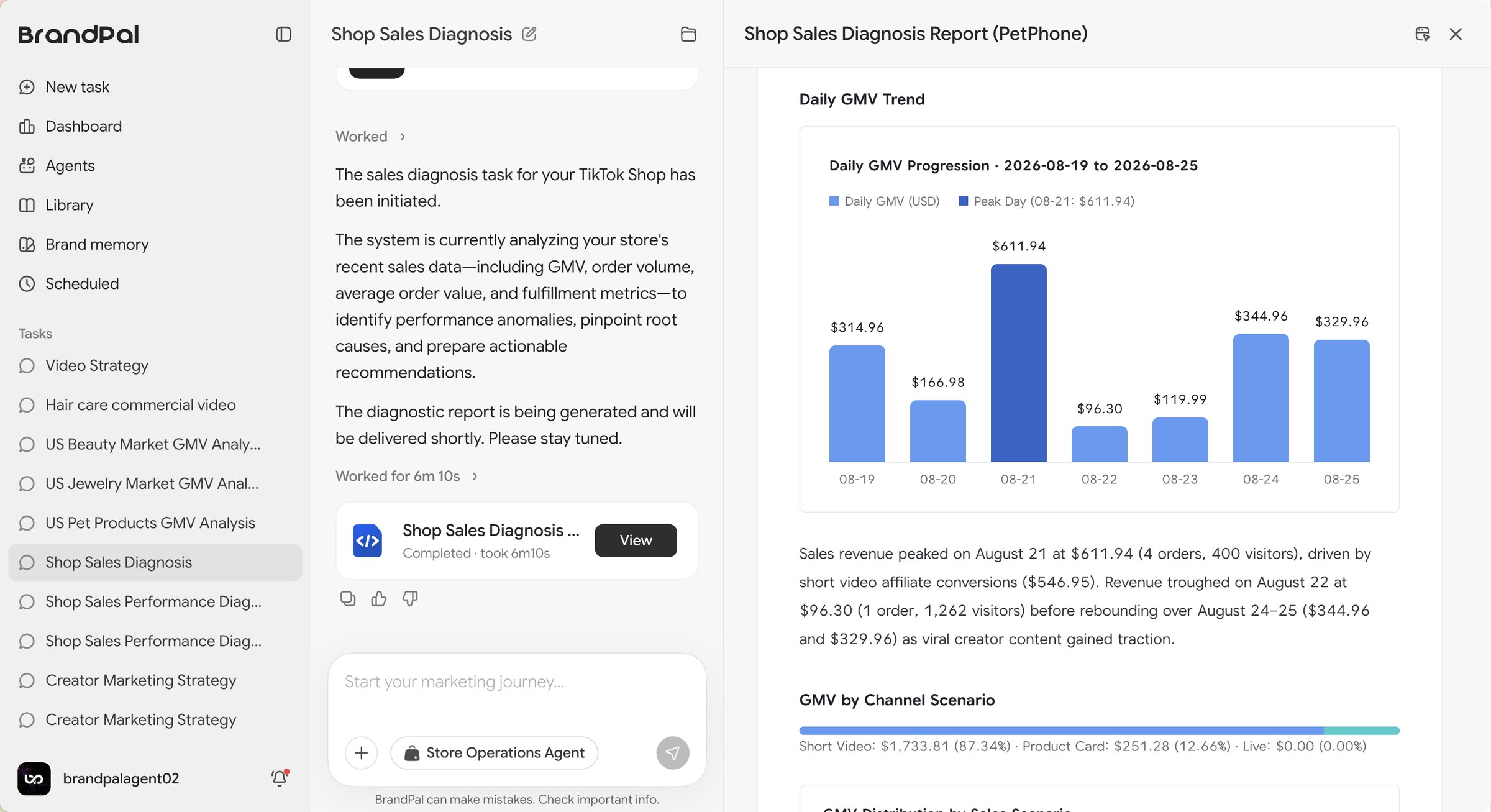Image resolution: width=1491 pixels, height=812 pixels.
Task: Click the 08-22 lowest GMV bar
Action: (1100, 444)
